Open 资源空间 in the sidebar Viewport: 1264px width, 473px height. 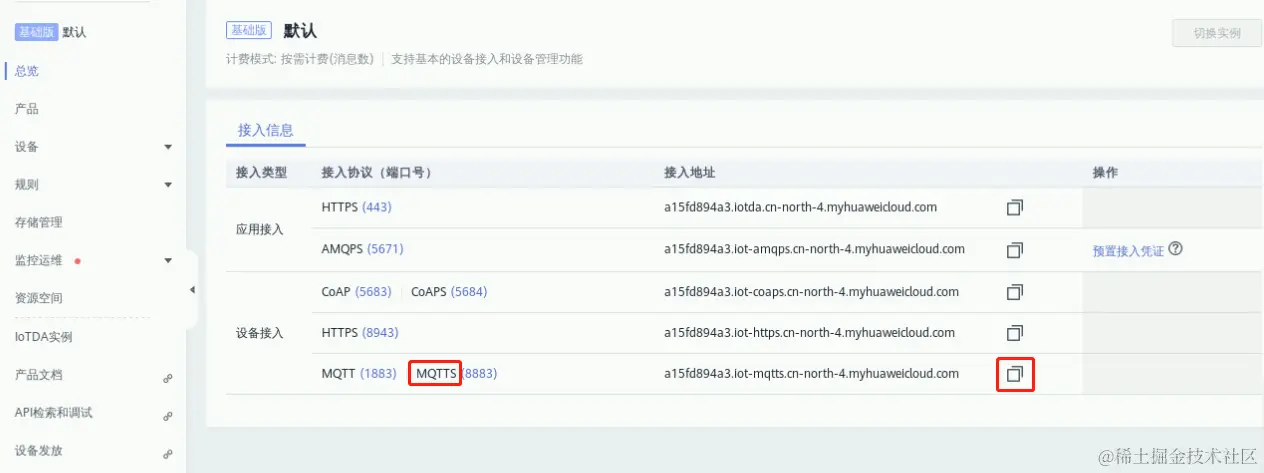[39, 298]
